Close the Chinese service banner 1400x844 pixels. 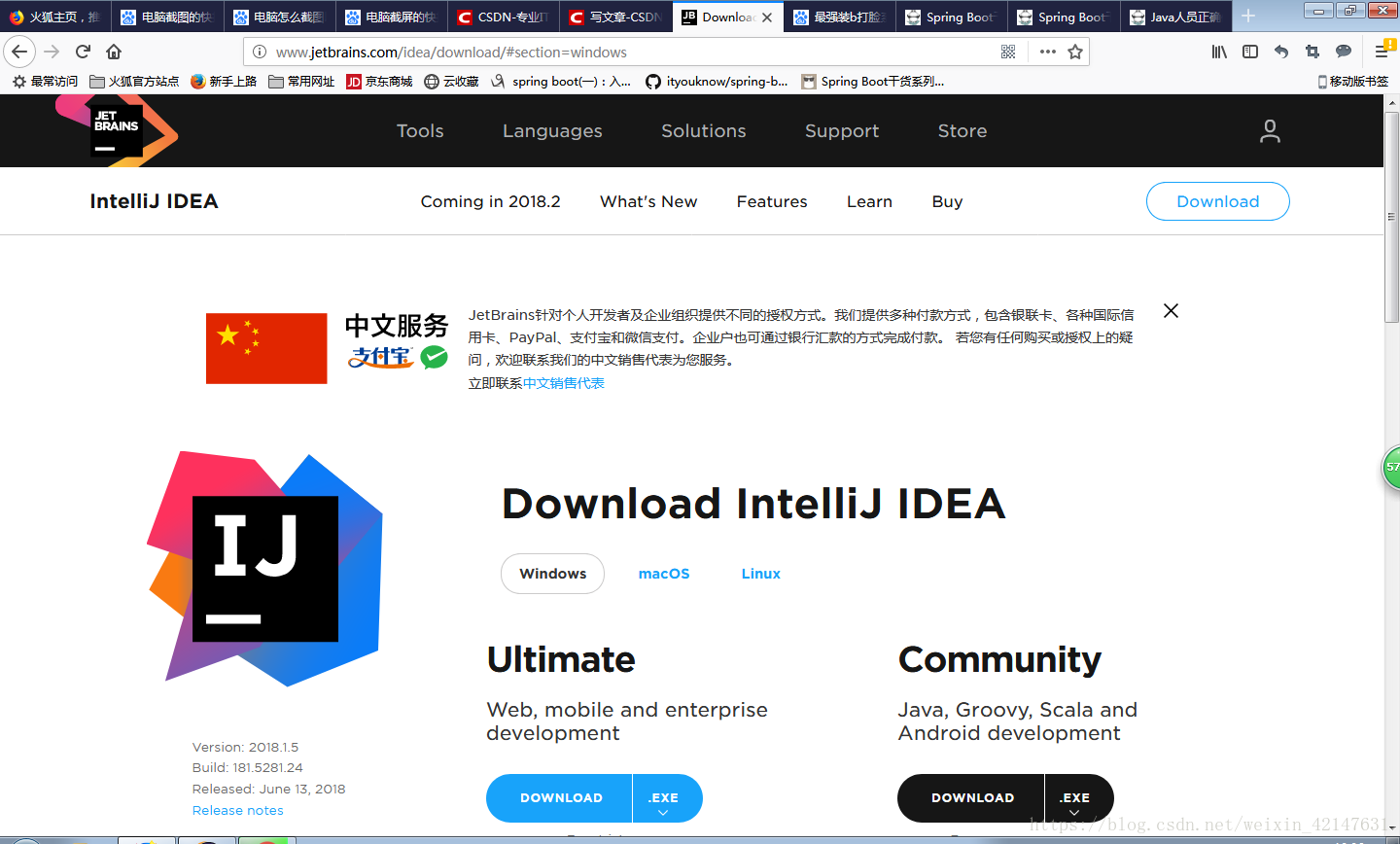tap(1171, 311)
